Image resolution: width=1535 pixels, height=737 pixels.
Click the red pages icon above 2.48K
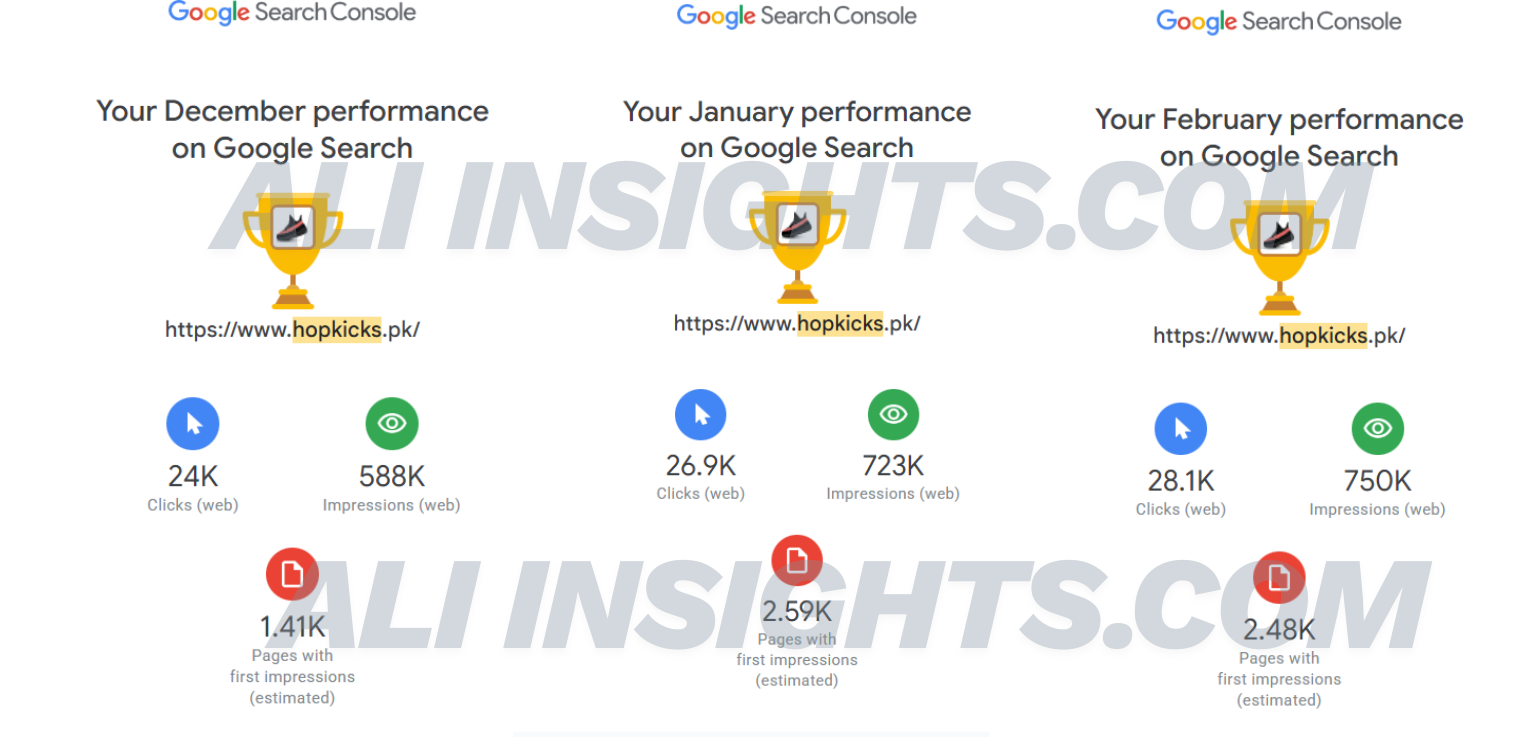[x=1279, y=578]
